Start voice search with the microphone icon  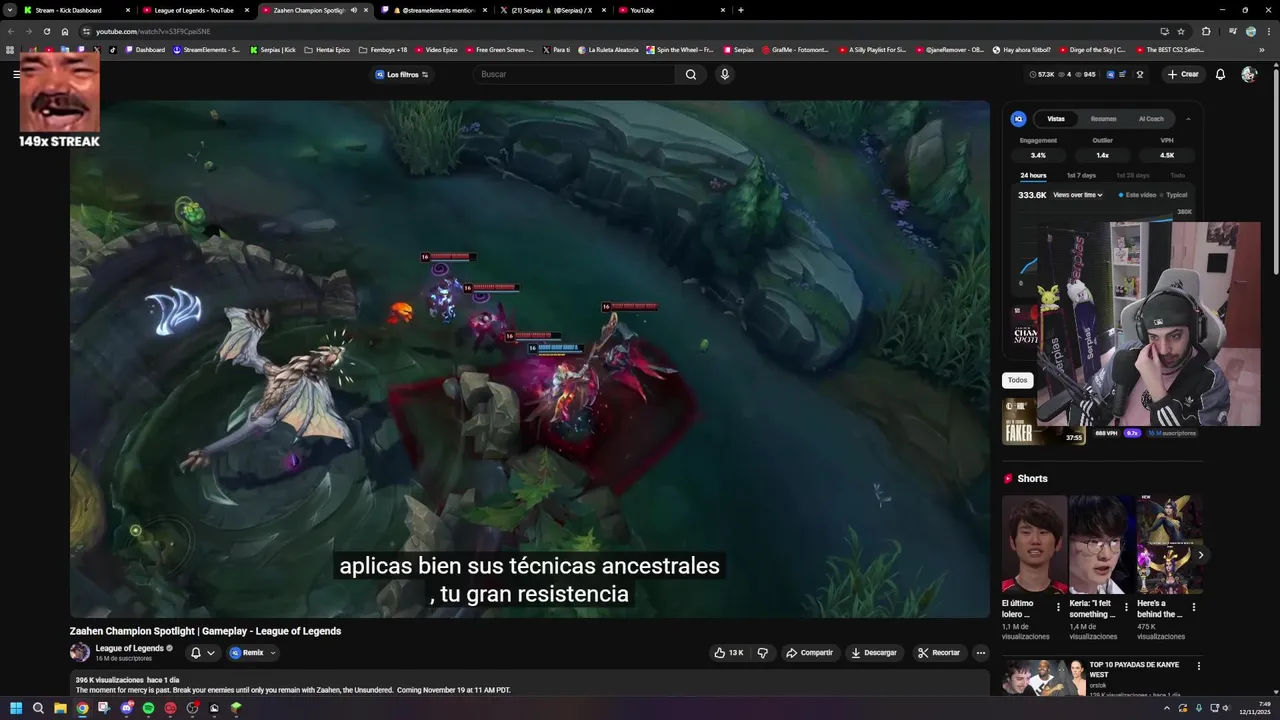[x=725, y=74]
